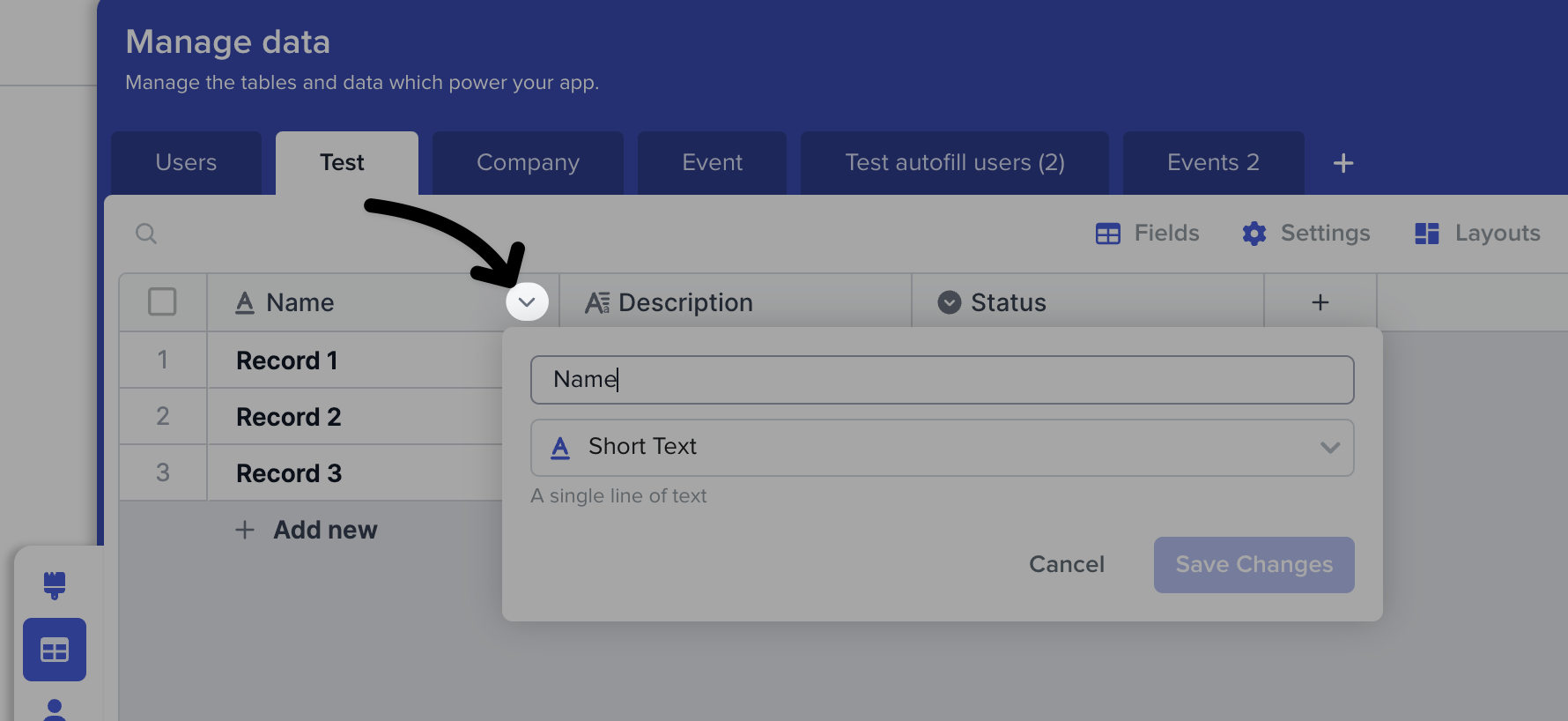Click Cancel in the field editor
Screen dimensions: 1568x721
tap(1066, 564)
